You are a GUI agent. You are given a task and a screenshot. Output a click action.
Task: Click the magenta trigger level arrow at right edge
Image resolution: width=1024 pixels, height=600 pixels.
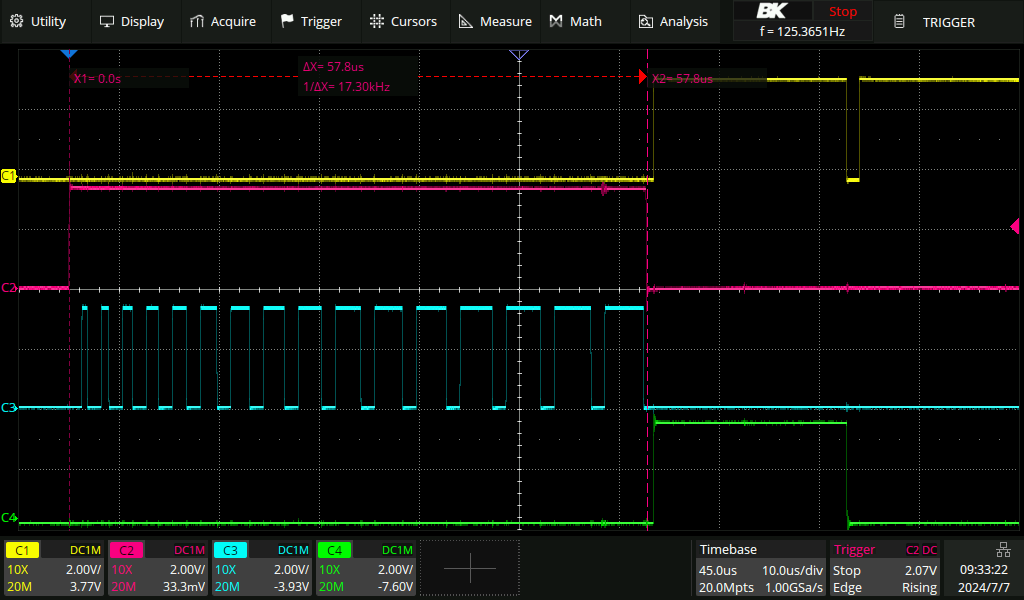1015,226
